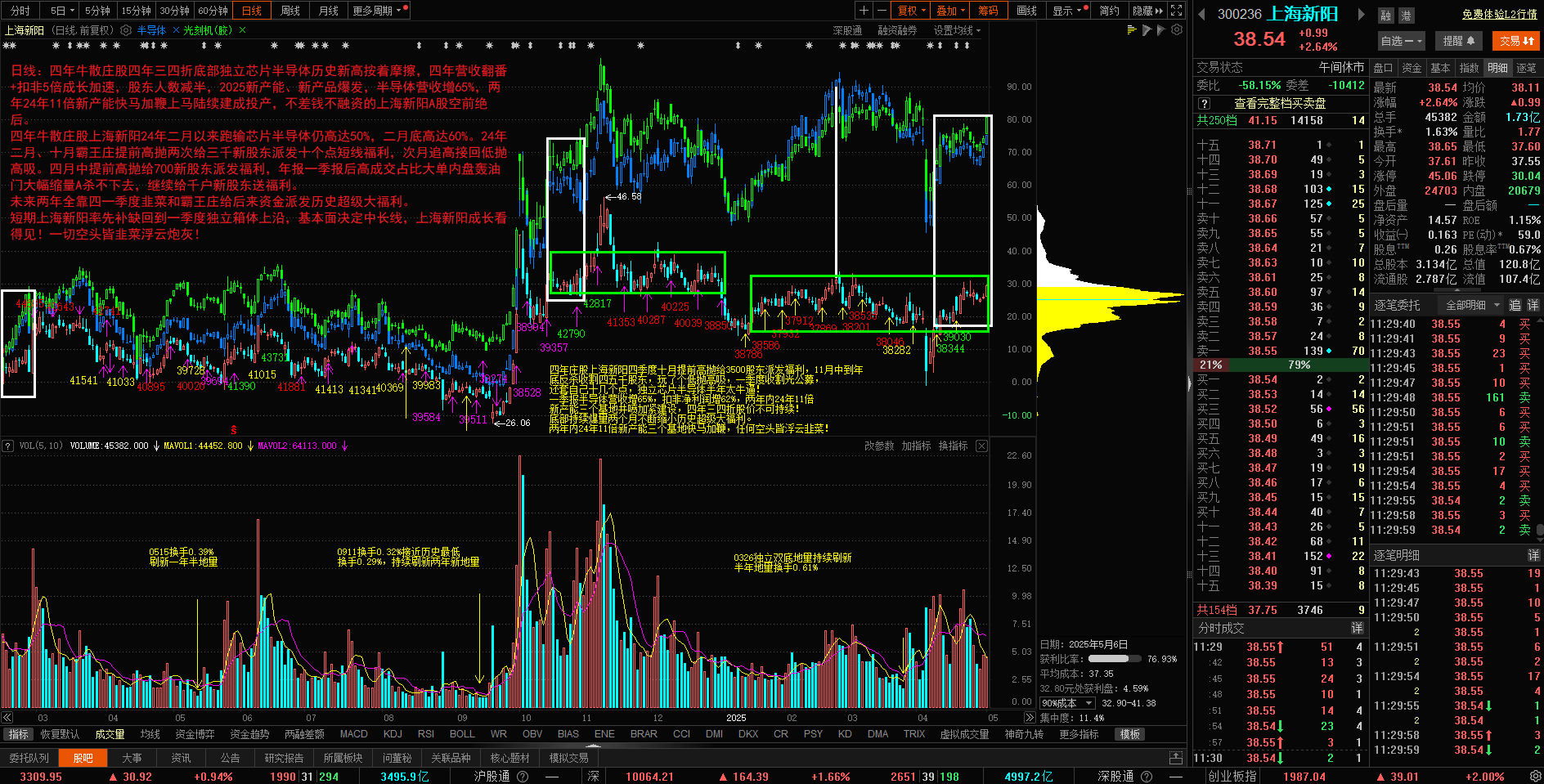1544x784 pixels.
Task: Open the yellow list lines icon above price axis
Action: 1132,30
